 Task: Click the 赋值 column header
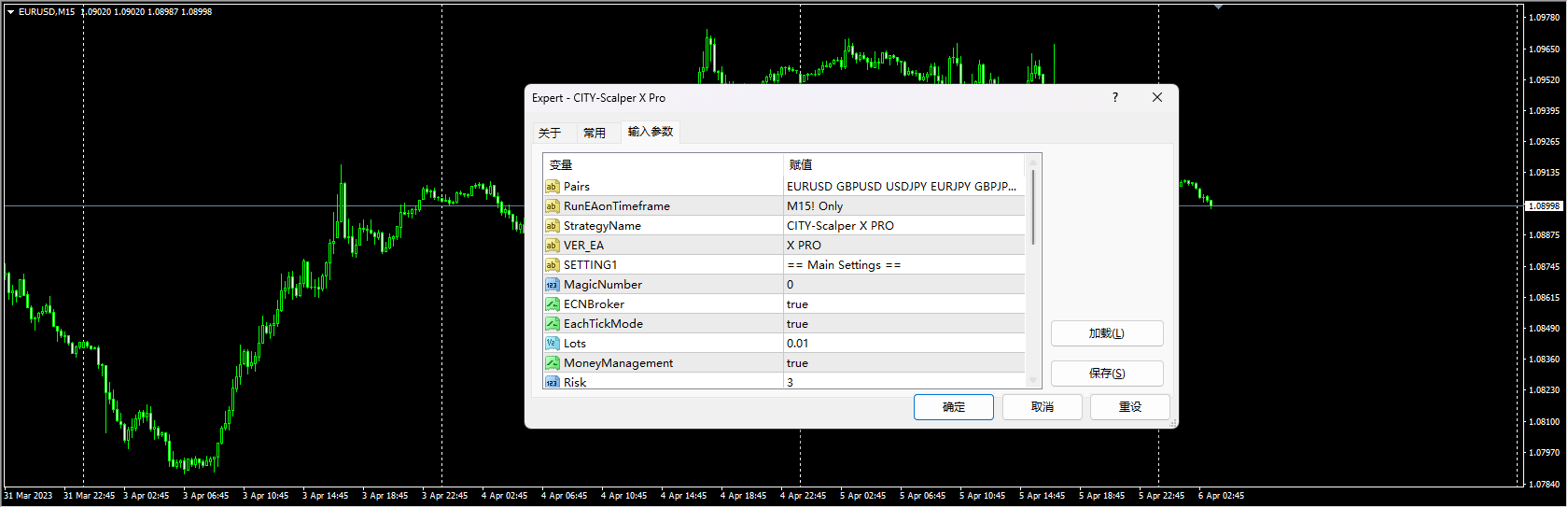tap(904, 165)
